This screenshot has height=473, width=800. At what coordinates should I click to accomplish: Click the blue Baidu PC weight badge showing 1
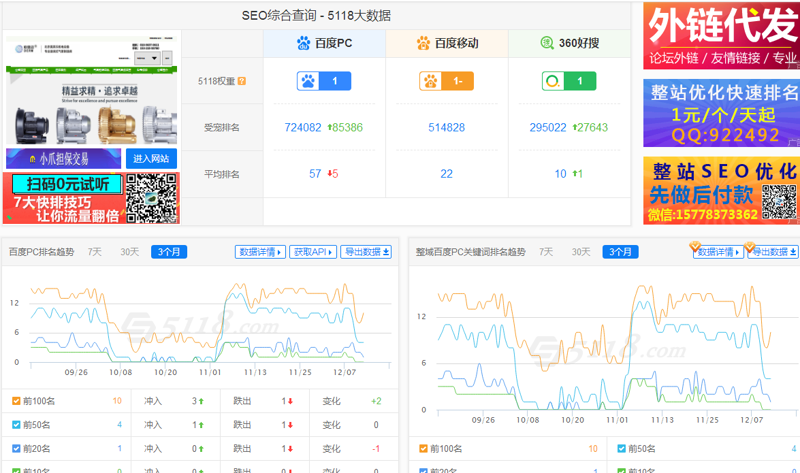click(x=324, y=81)
